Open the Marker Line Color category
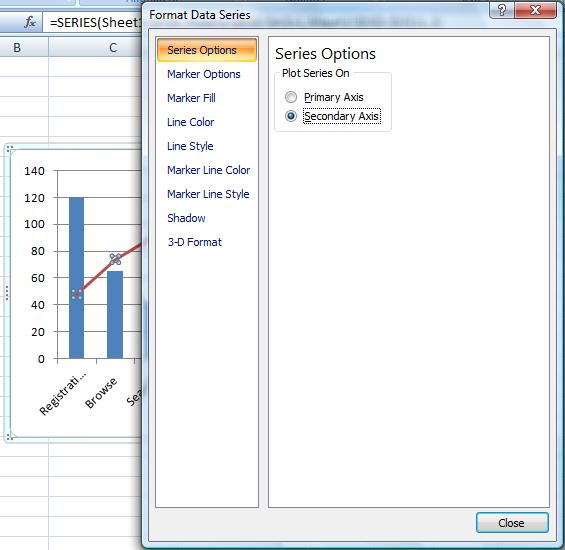 [x=208, y=170]
